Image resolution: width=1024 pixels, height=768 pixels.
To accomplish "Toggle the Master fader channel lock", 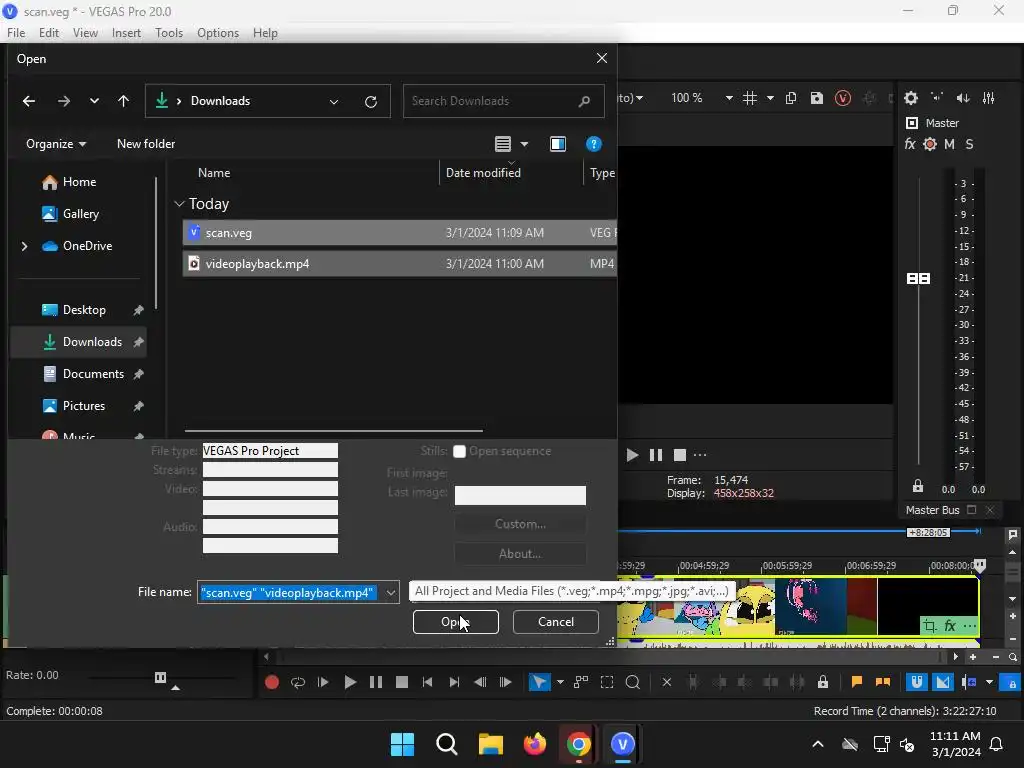I will 918,487.
